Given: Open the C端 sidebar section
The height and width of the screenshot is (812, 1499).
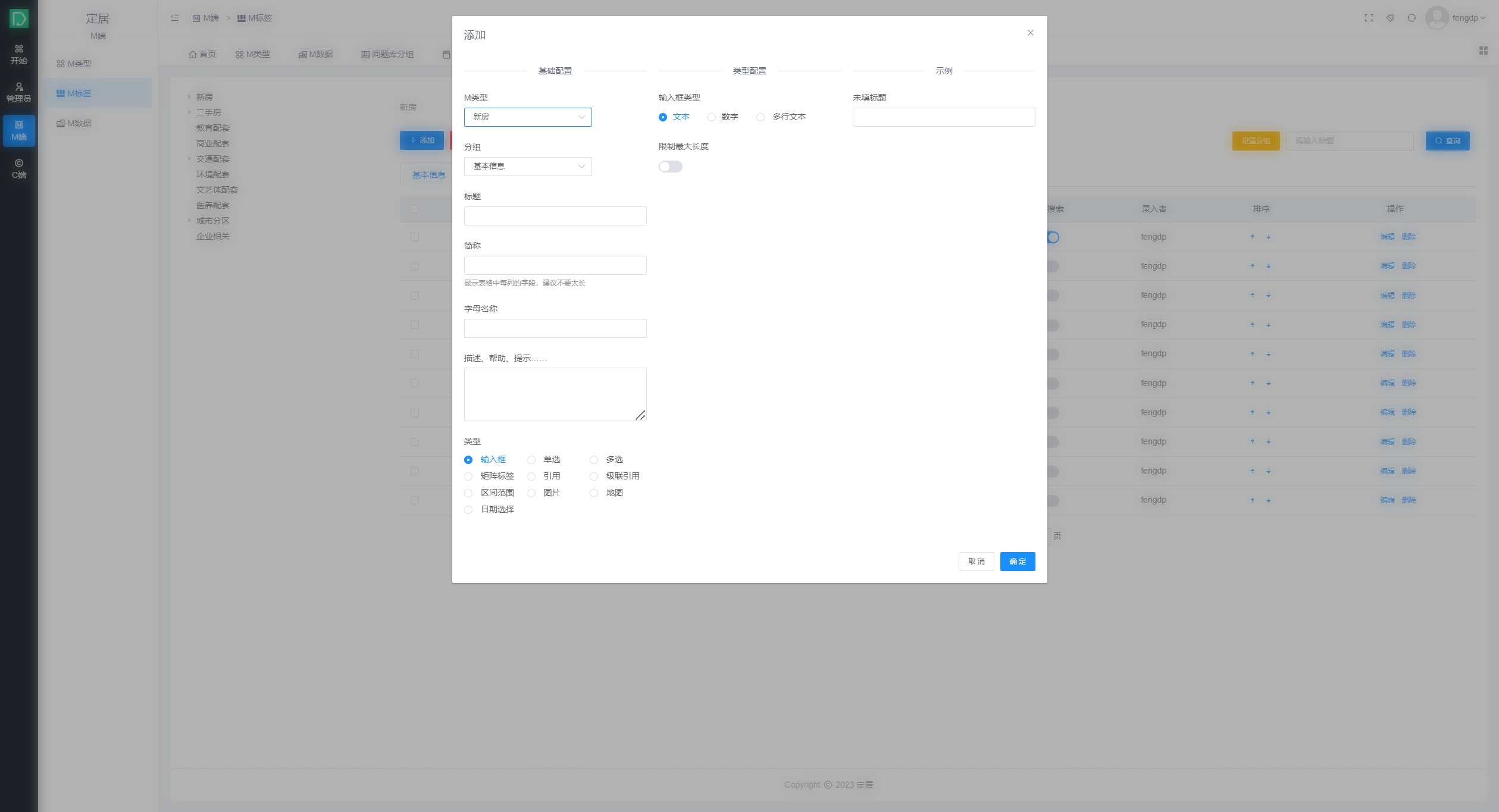Looking at the screenshot, I should (x=19, y=169).
